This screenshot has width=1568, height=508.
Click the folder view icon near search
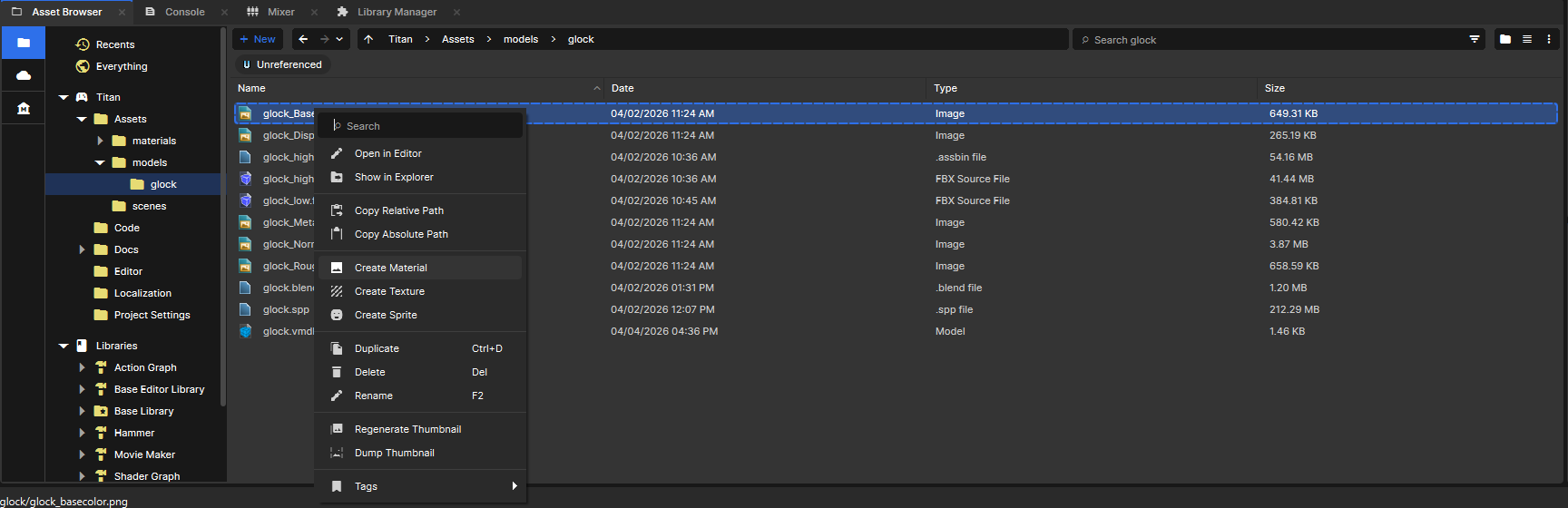pyautogui.click(x=1505, y=39)
